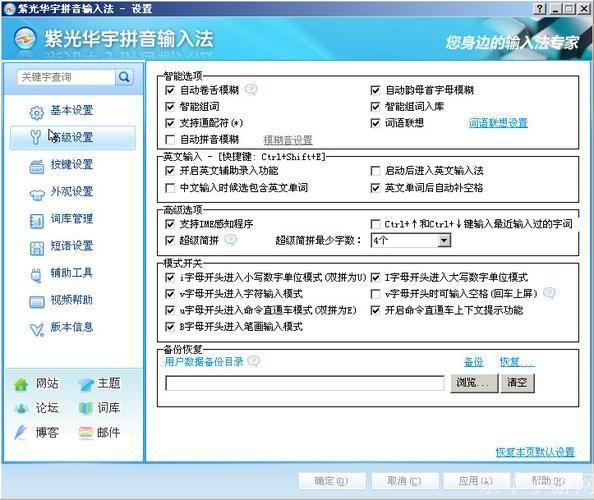Click the feather pen icon beside 博客
This screenshot has height=500, width=594.
[x=20, y=432]
